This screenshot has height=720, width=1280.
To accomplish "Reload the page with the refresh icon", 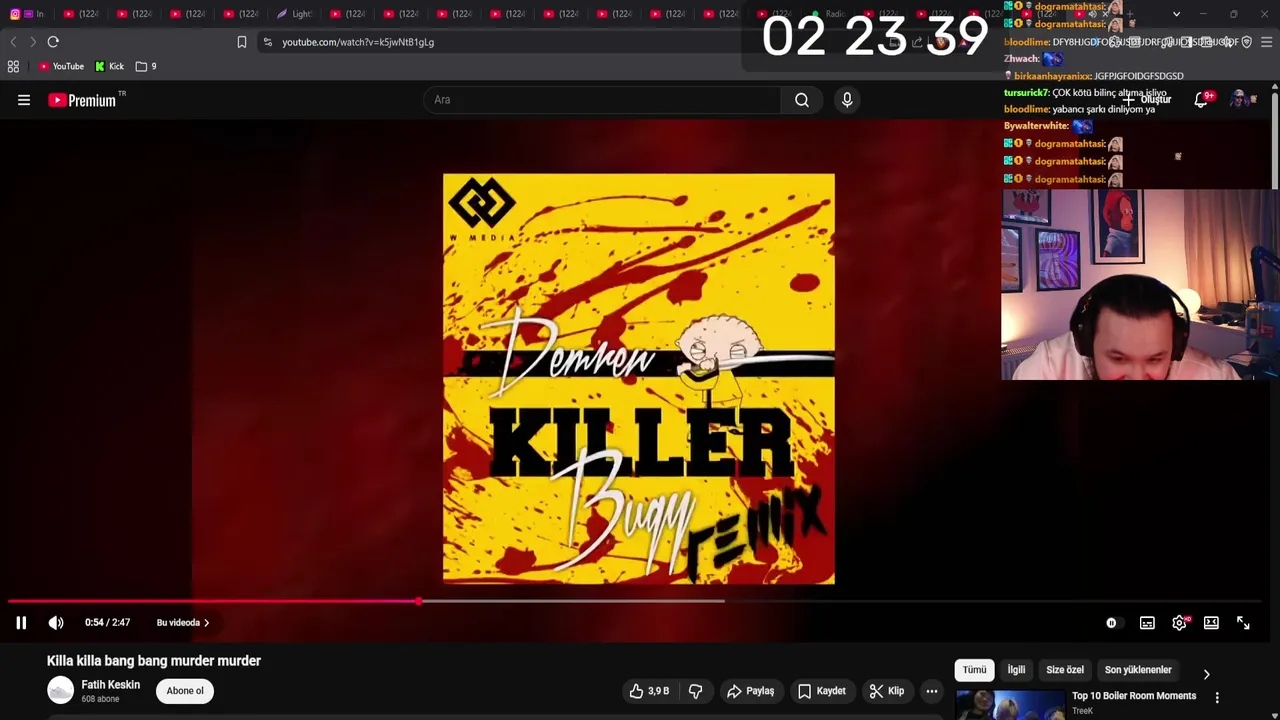I will pyautogui.click(x=53, y=42).
